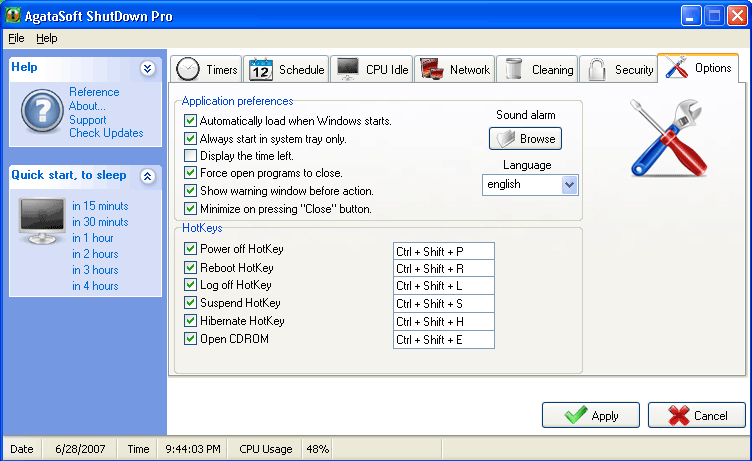Screen dimensions: 752x461
Task: Open the Help menu in menu bar
Action: coord(47,38)
